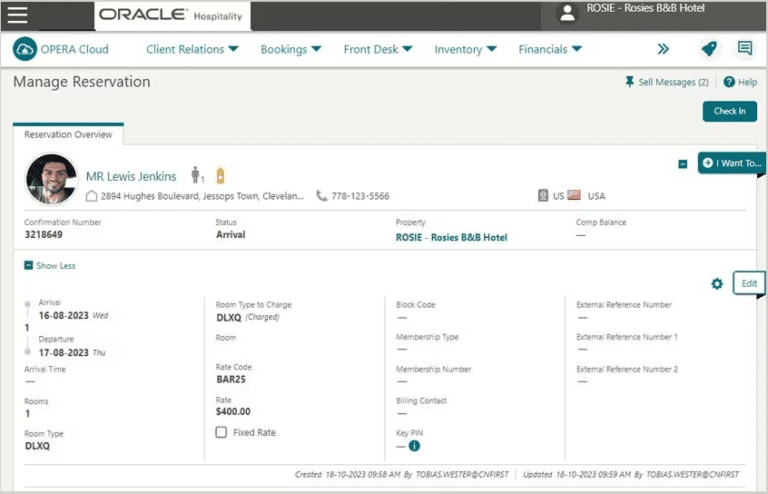768x494 pixels.
Task: Click the adult guest count icon
Action: click(197, 175)
